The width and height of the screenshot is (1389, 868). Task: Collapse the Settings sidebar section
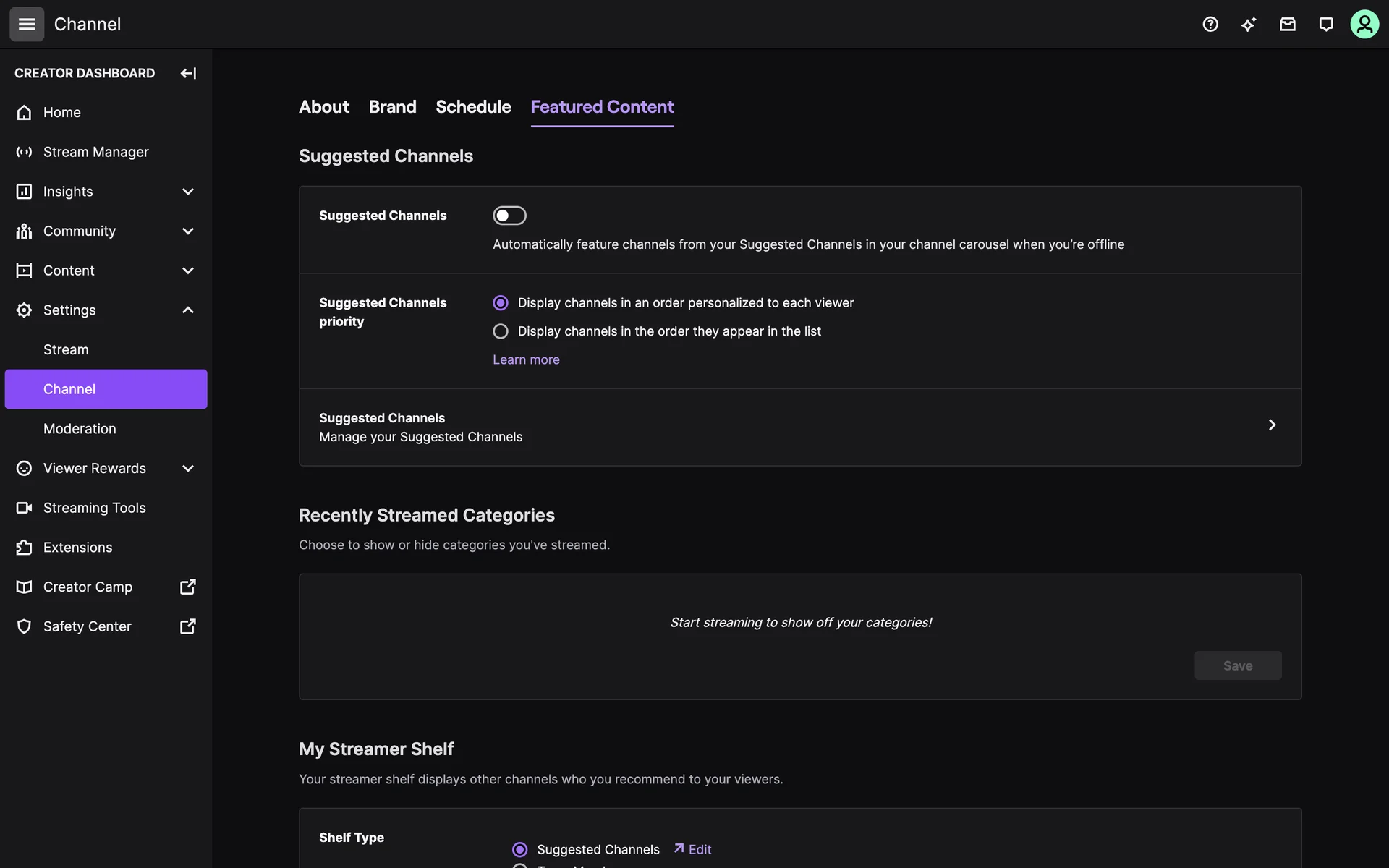pos(187,310)
